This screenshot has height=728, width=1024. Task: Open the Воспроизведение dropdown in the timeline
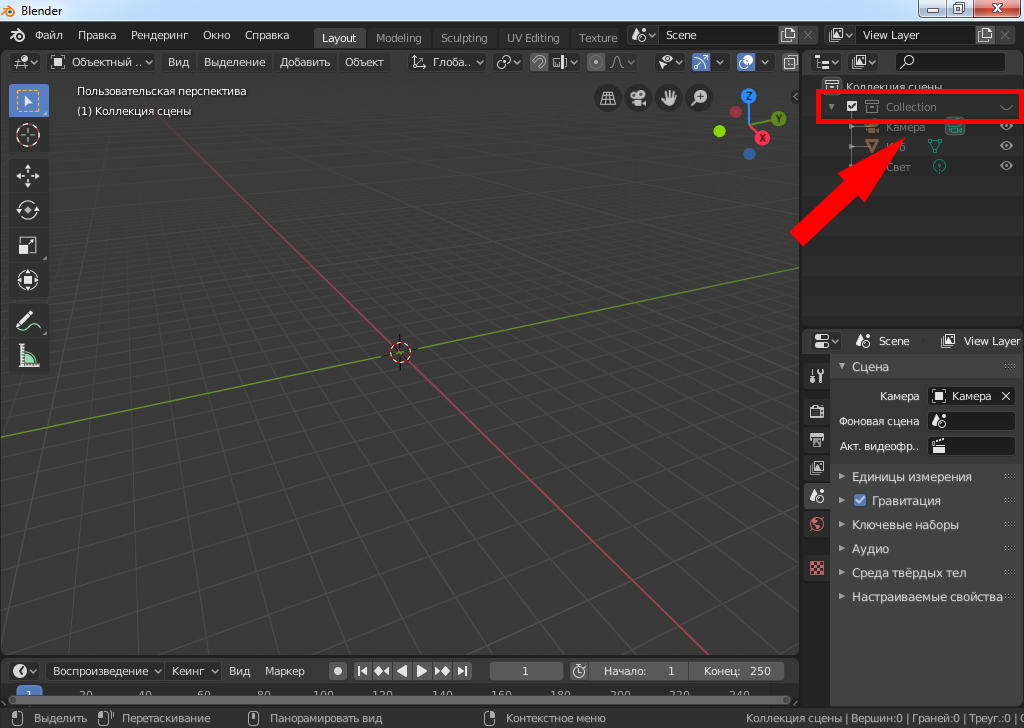(106, 671)
